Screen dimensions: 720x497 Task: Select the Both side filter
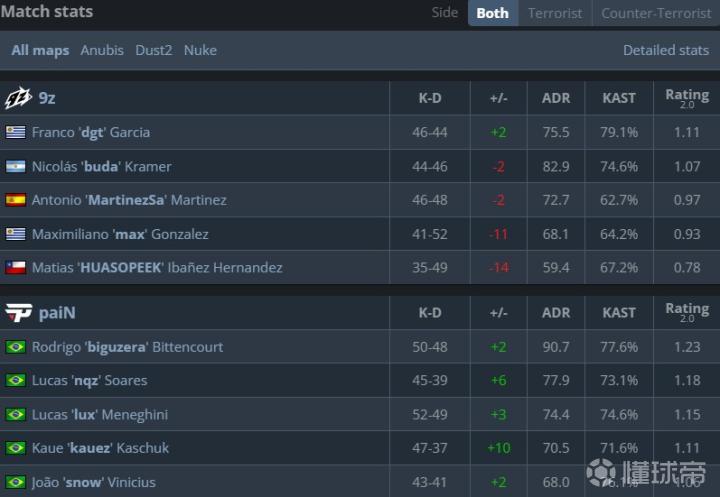click(492, 13)
